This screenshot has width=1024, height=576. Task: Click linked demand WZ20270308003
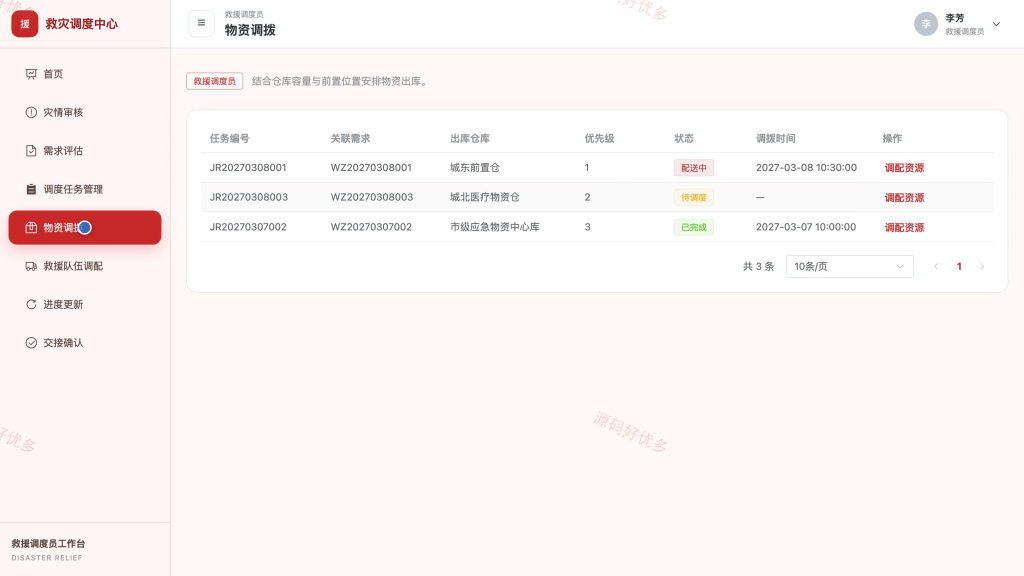372,197
